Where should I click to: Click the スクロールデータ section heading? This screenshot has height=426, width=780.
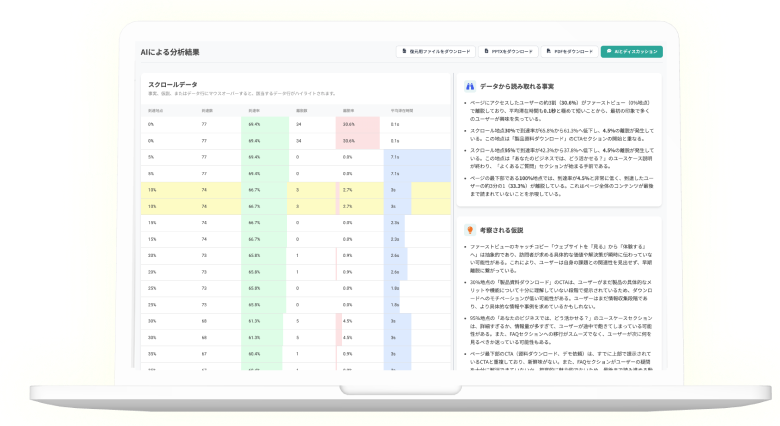[172, 86]
